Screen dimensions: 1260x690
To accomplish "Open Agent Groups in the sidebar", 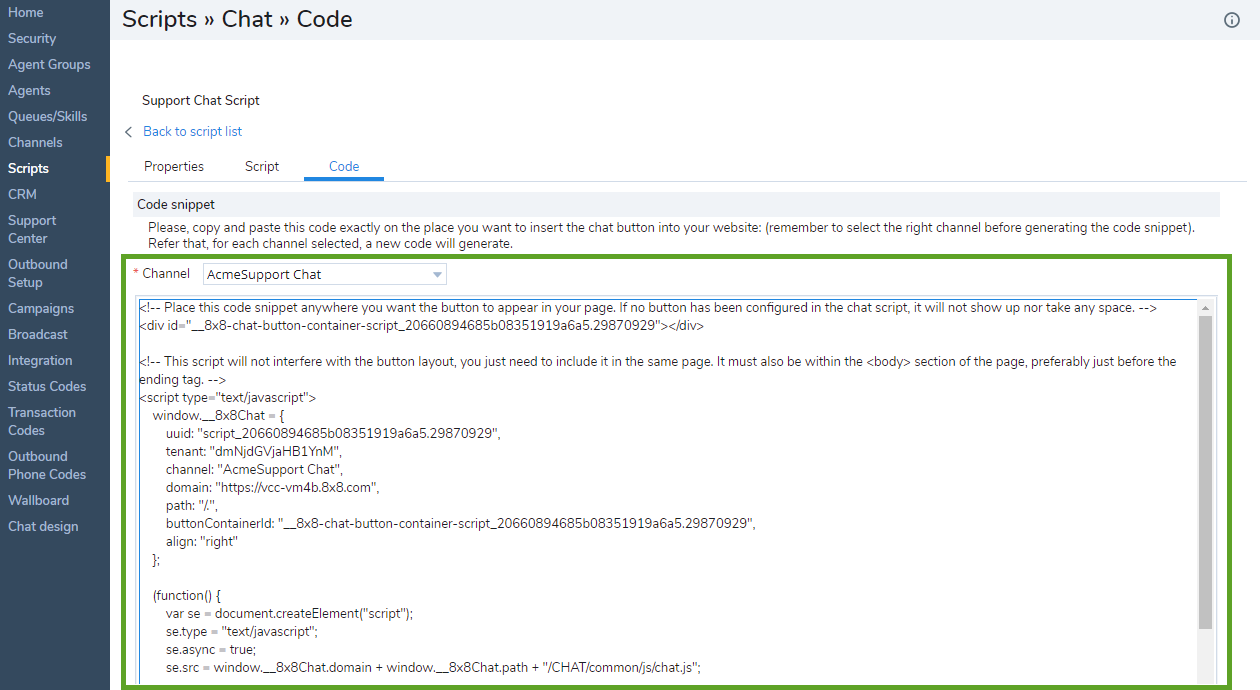I will pyautogui.click(x=49, y=64).
